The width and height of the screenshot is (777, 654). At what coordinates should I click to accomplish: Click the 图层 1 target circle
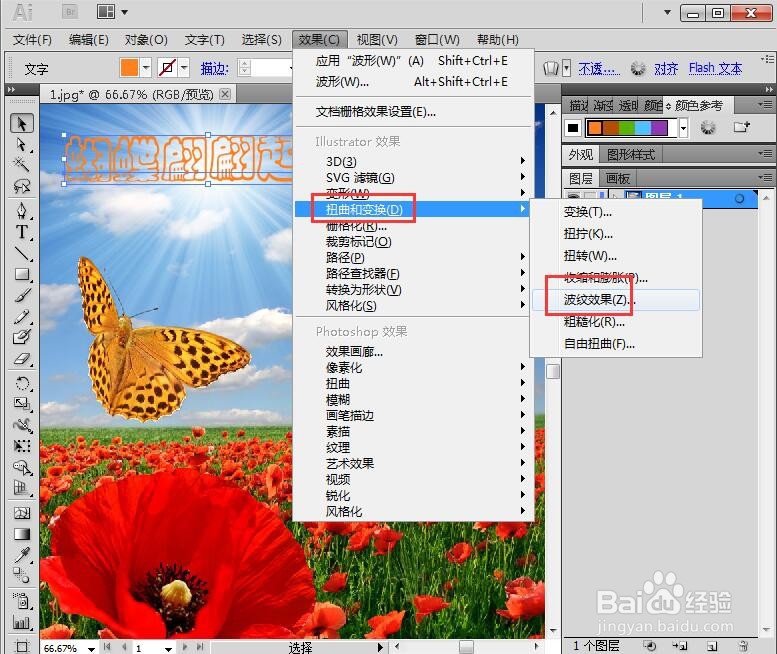pos(739,199)
